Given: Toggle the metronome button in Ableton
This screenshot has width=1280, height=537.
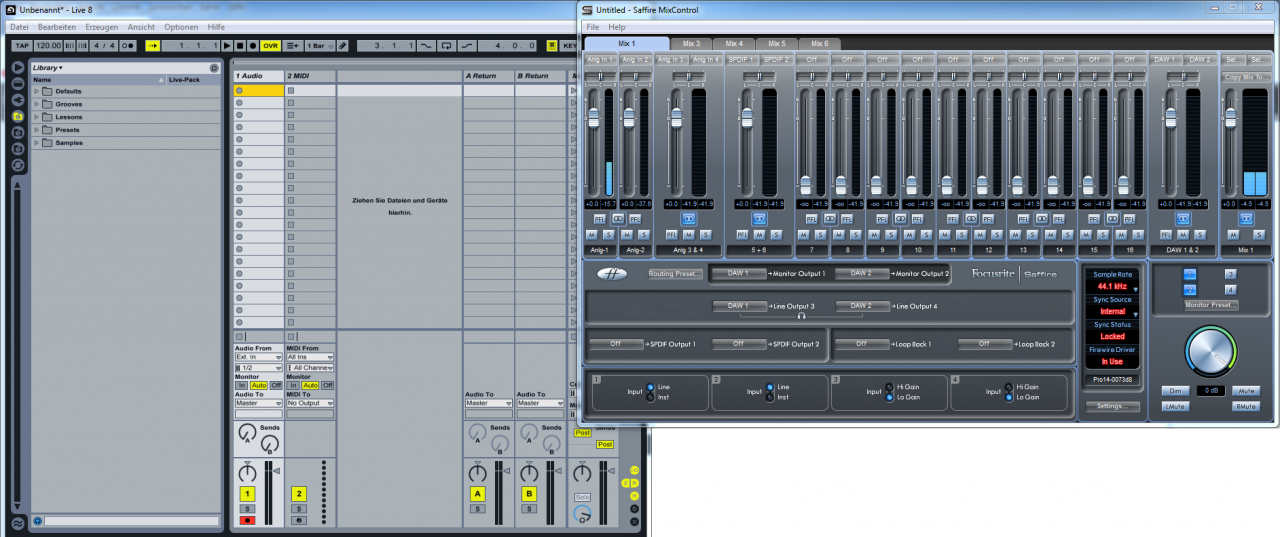Looking at the screenshot, I should tap(128, 46).
